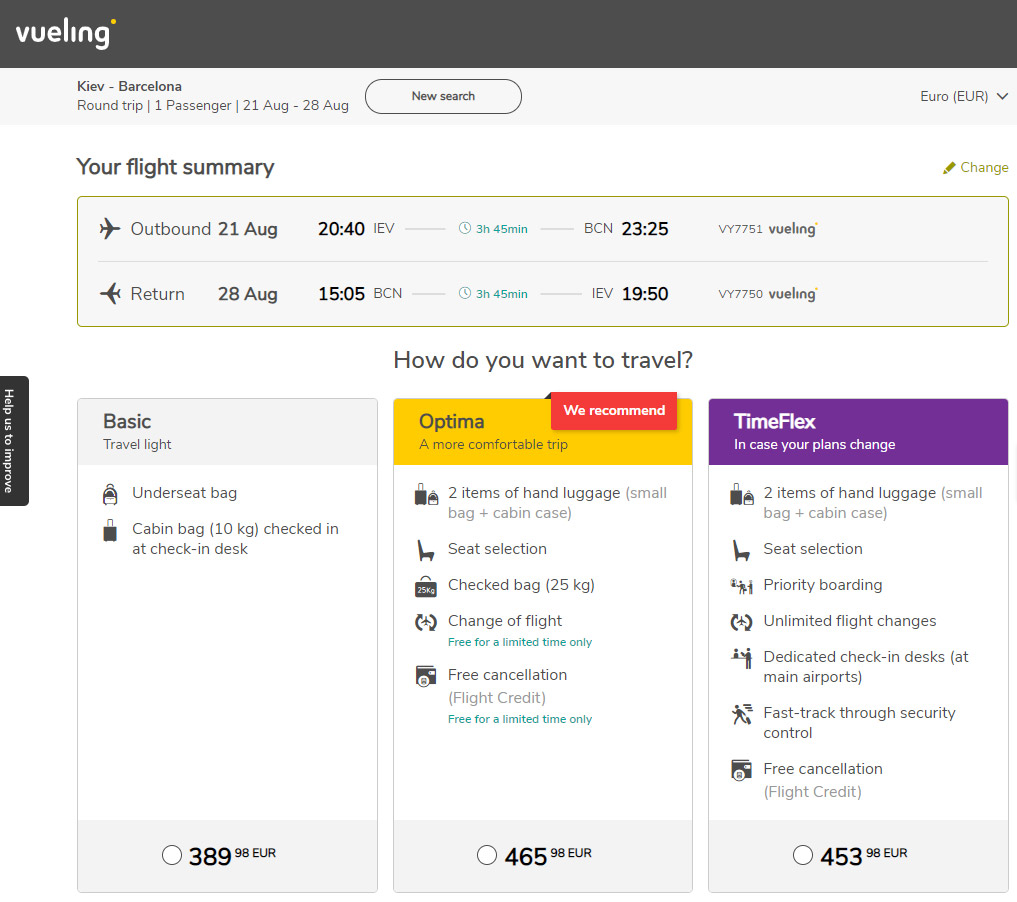Image resolution: width=1017 pixels, height=902 pixels.
Task: Click the 'Checked bag (25 kg)' feature text
Action: coord(521,585)
